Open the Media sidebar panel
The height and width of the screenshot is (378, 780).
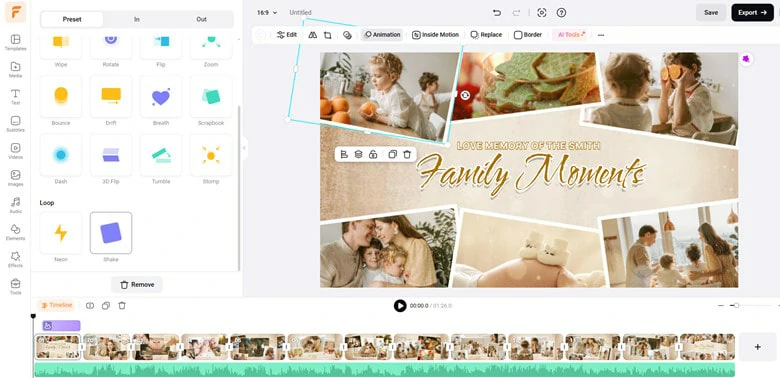pos(15,70)
